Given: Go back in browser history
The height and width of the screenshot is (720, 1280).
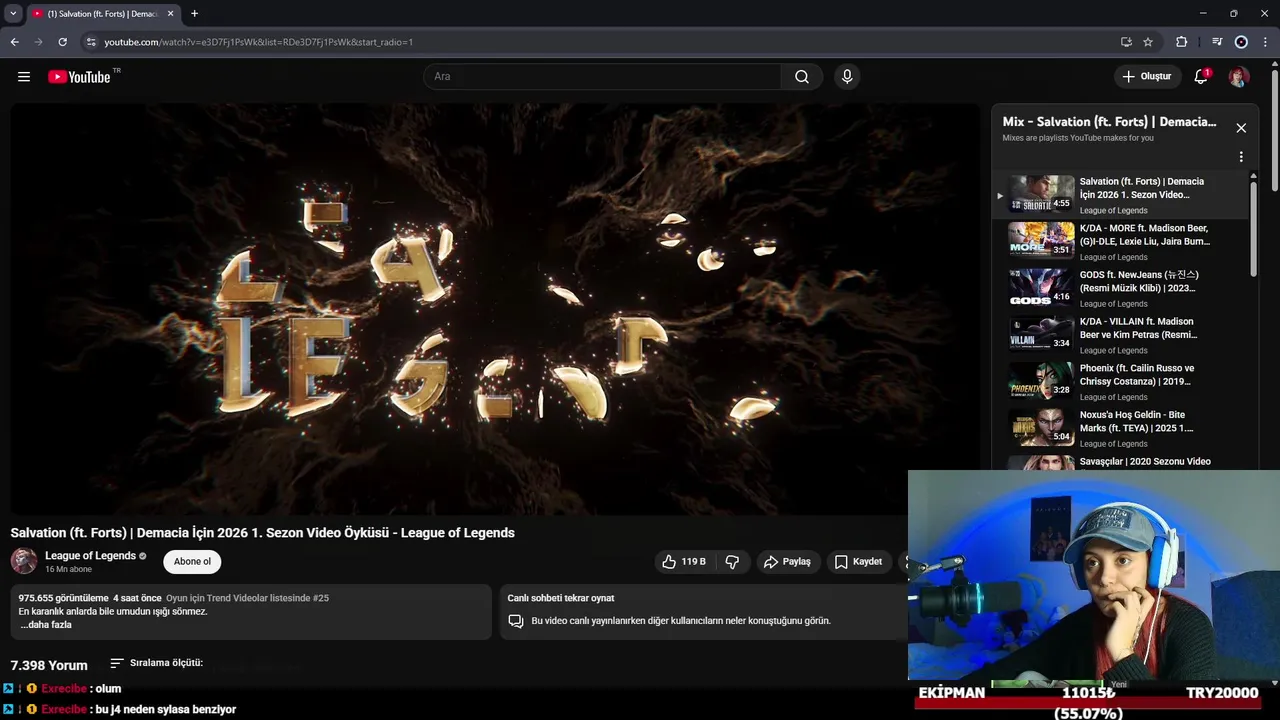Looking at the screenshot, I should 14,42.
